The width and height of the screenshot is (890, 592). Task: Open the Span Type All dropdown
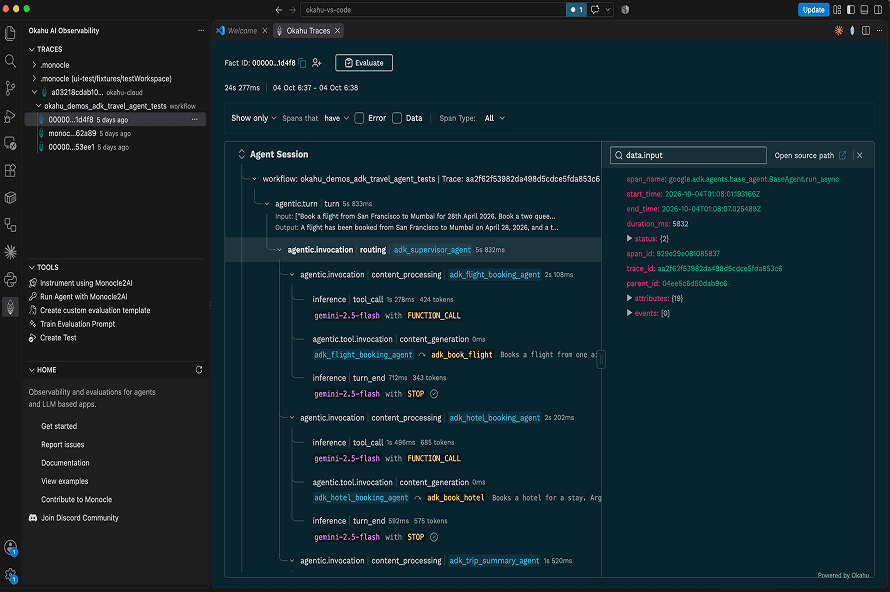[494, 118]
